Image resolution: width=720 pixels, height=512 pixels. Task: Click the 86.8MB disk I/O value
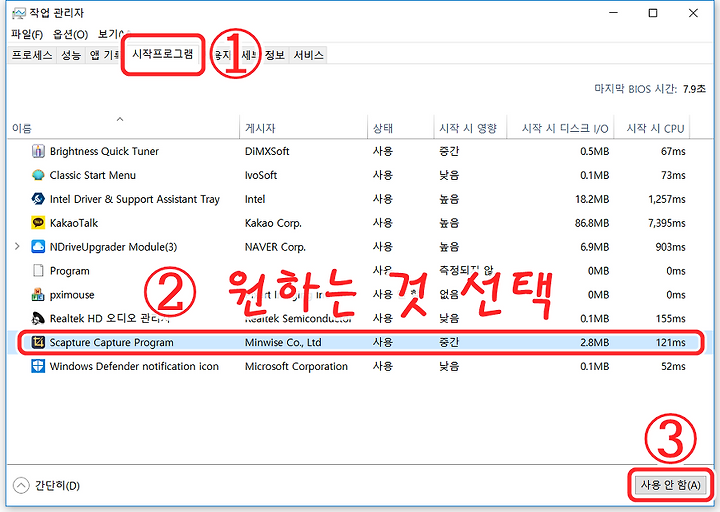(592, 223)
